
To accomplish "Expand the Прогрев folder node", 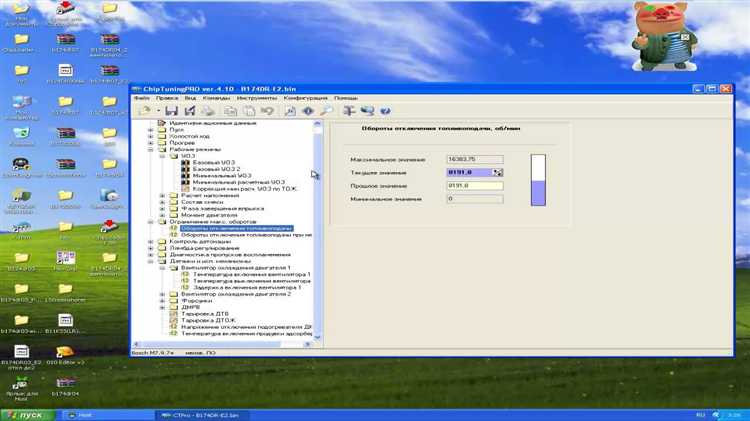I will pos(151,143).
